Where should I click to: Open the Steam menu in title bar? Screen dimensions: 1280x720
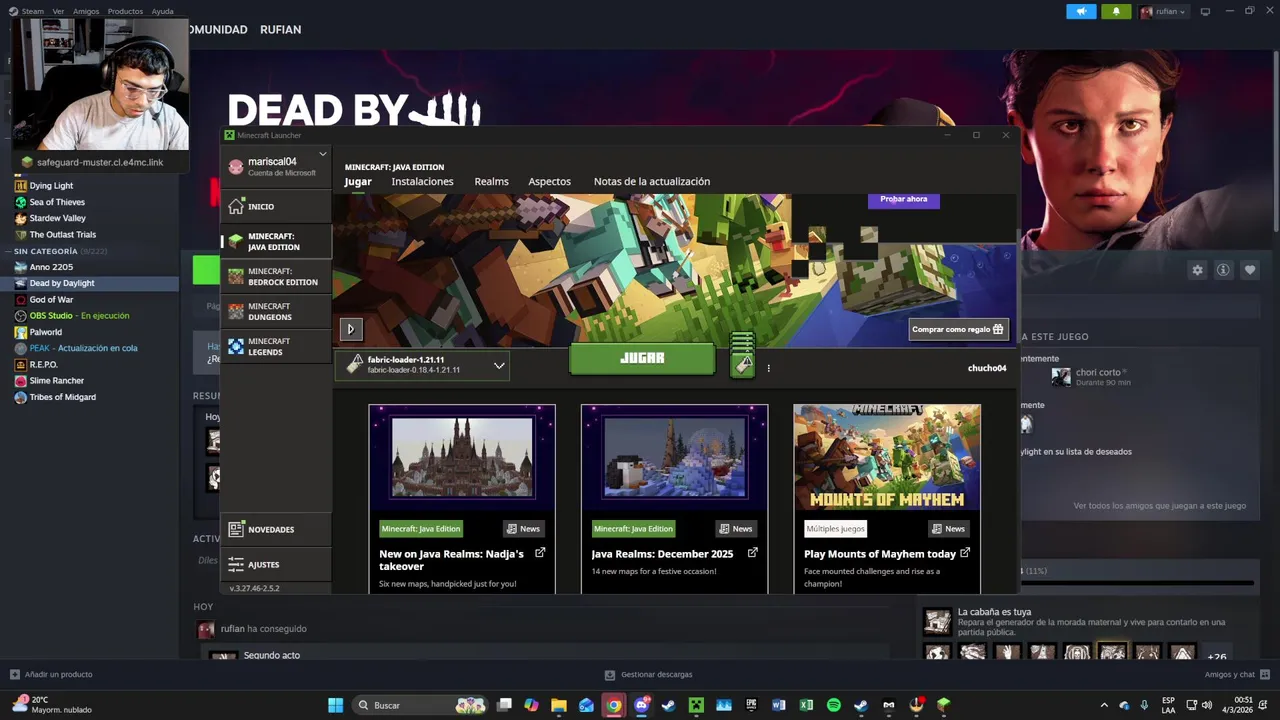tap(33, 11)
